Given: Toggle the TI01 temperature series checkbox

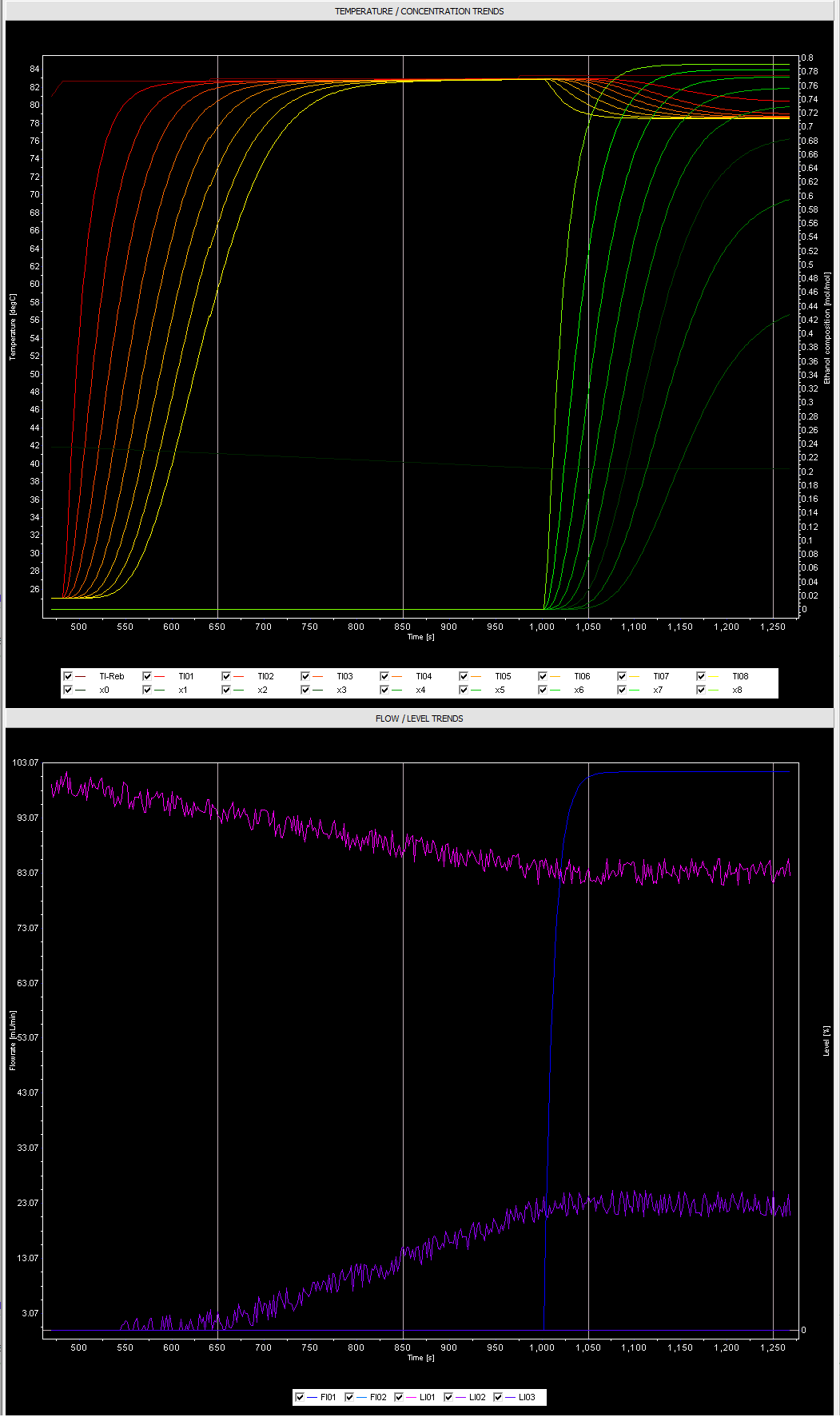Looking at the screenshot, I should (x=147, y=676).
